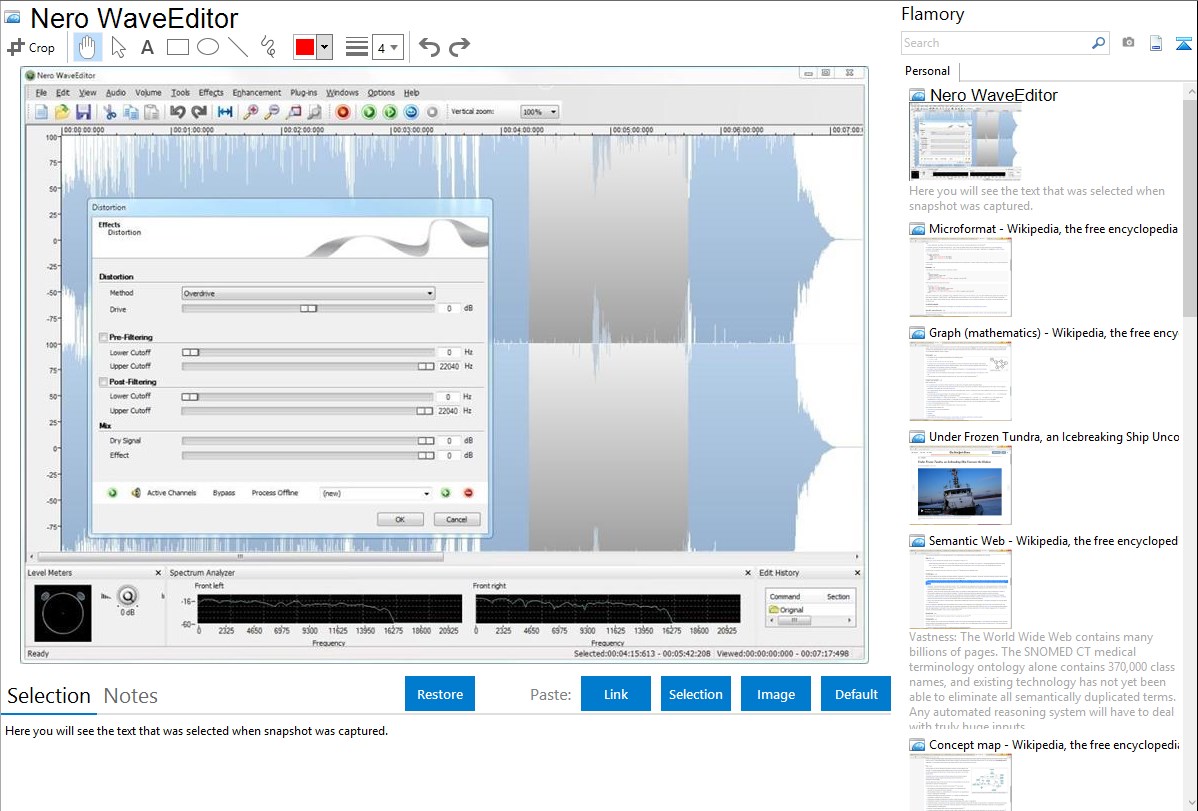Click the red record button
The width and height of the screenshot is (1198, 811).
pyautogui.click(x=343, y=112)
